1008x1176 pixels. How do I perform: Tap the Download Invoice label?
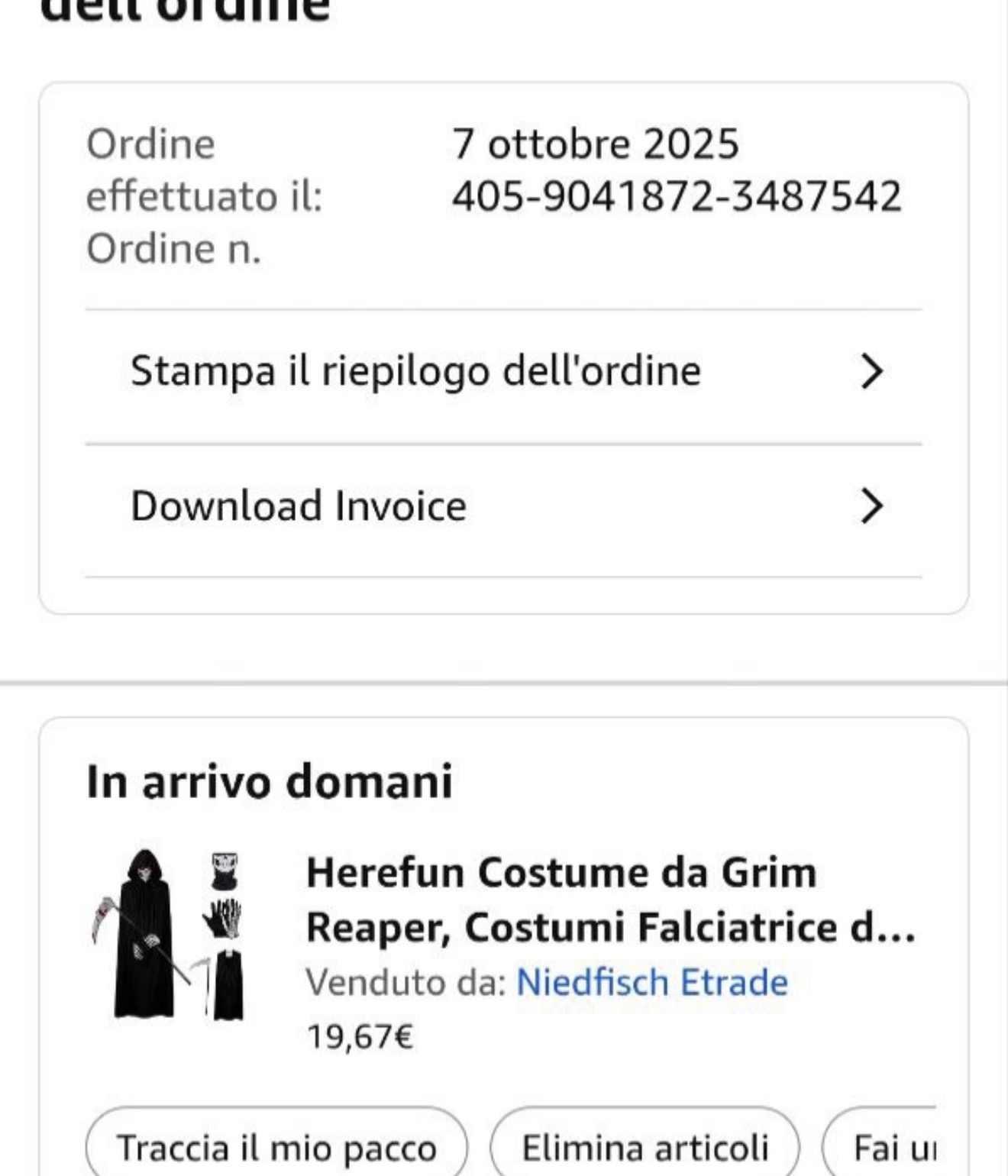299,506
